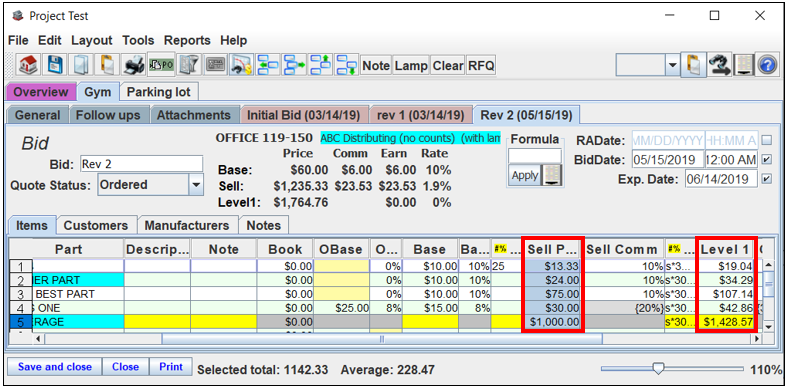This screenshot has height=389, width=786.
Task: Click the BidDate field 05/15/2019
Action: pyautogui.click(x=668, y=160)
